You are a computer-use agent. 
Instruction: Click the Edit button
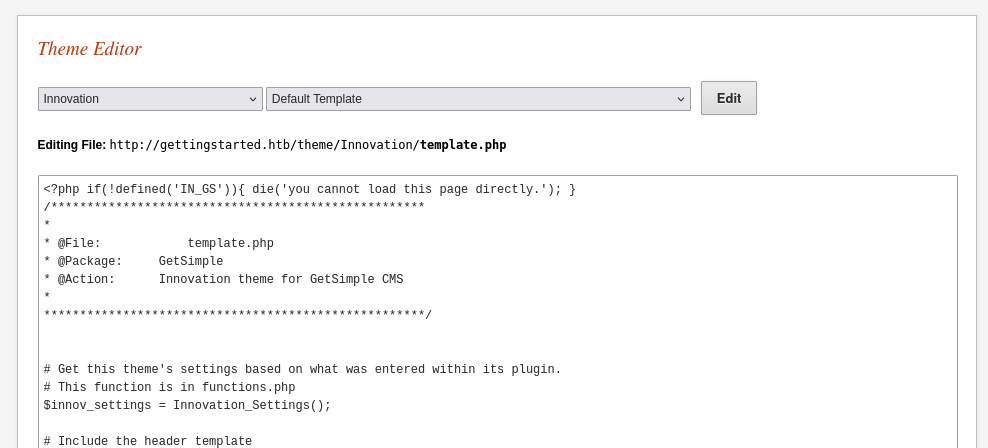click(729, 98)
